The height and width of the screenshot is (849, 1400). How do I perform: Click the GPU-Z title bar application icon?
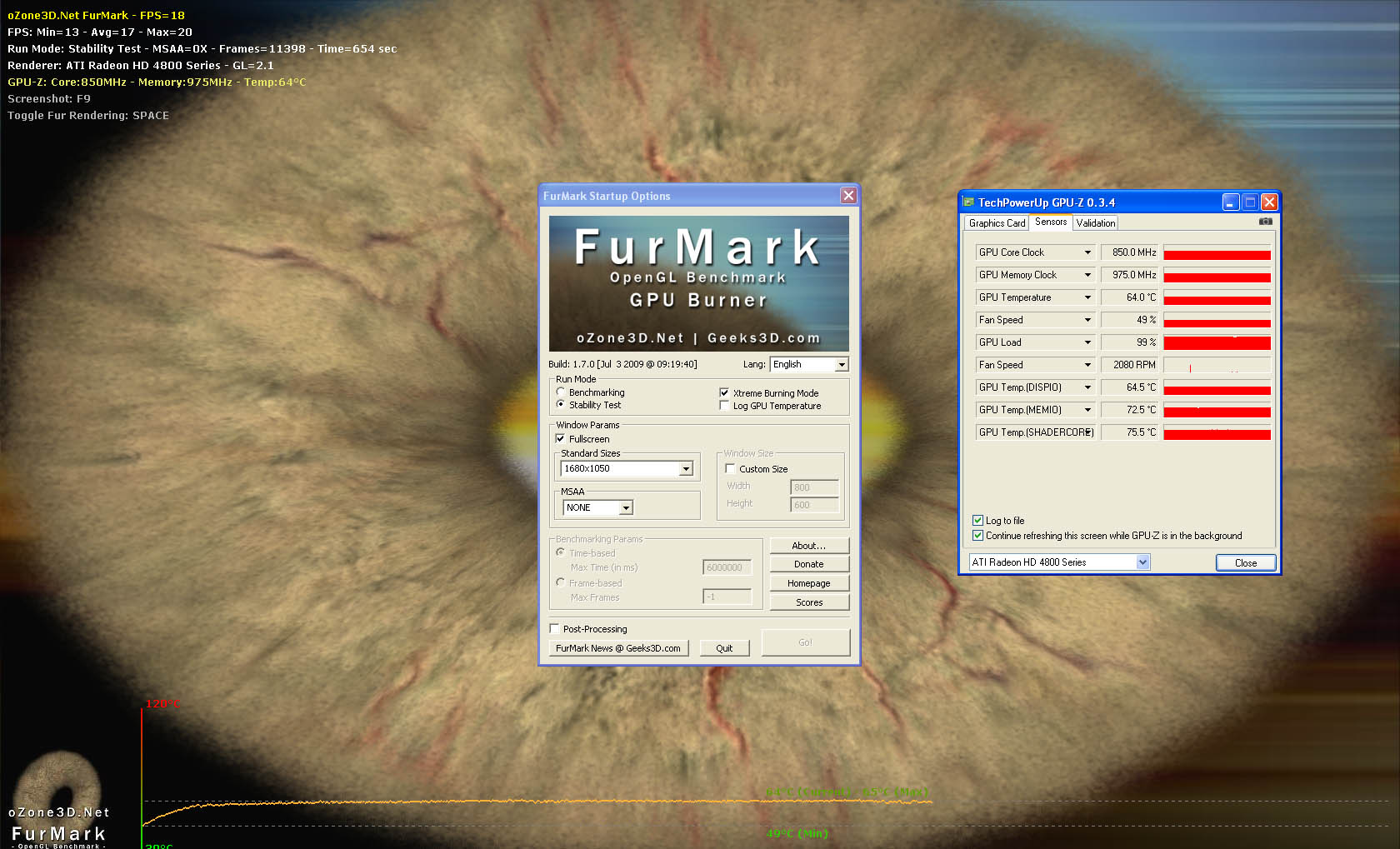(x=968, y=202)
